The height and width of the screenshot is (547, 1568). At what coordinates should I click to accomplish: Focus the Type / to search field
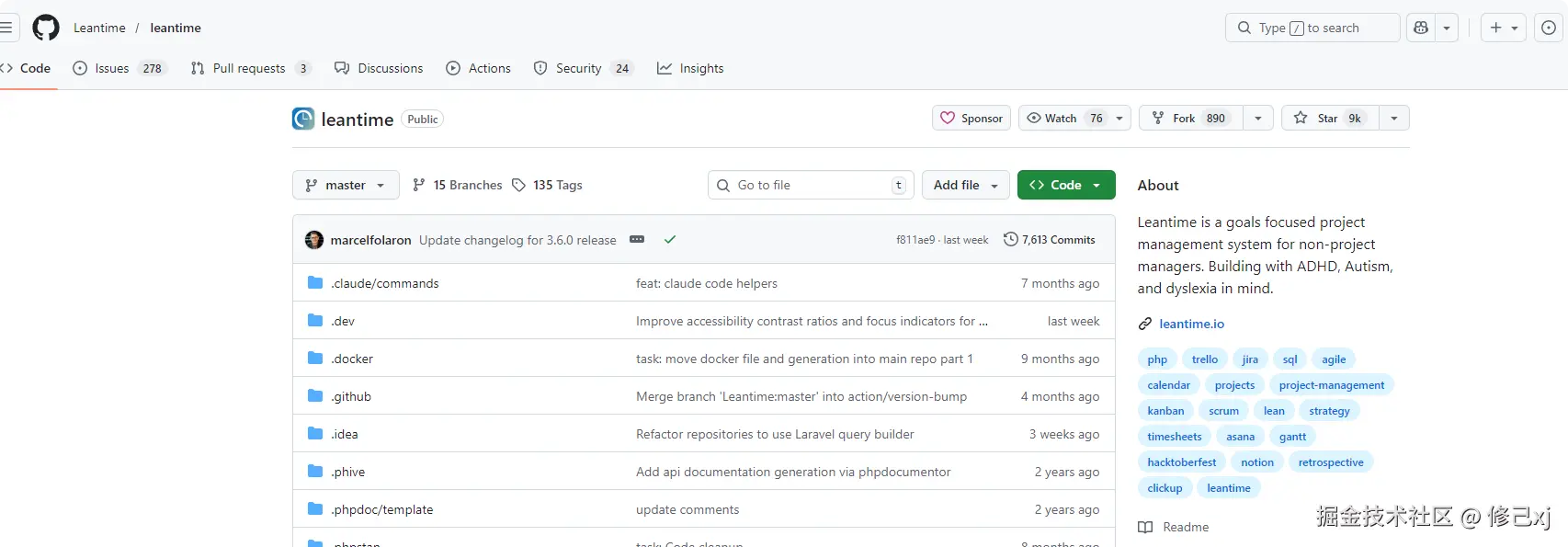click(x=1312, y=28)
